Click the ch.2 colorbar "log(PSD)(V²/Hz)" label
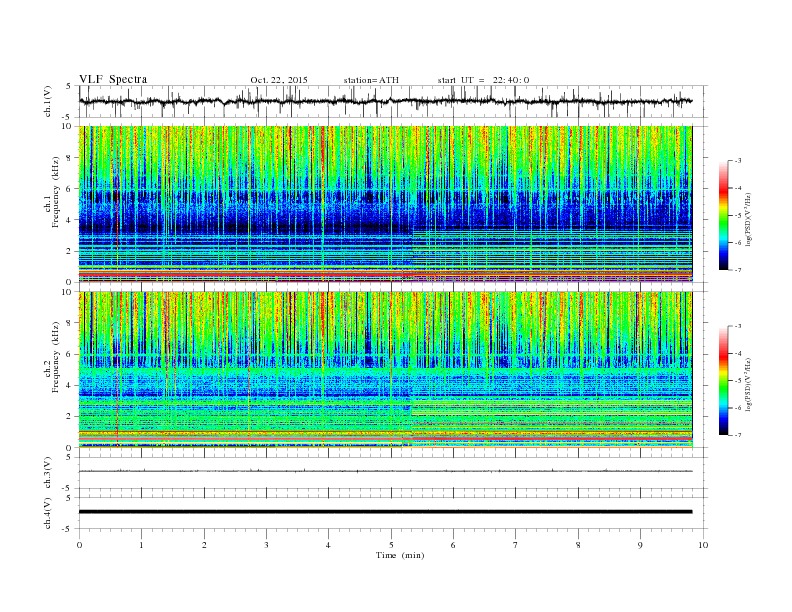 pyautogui.click(x=748, y=384)
